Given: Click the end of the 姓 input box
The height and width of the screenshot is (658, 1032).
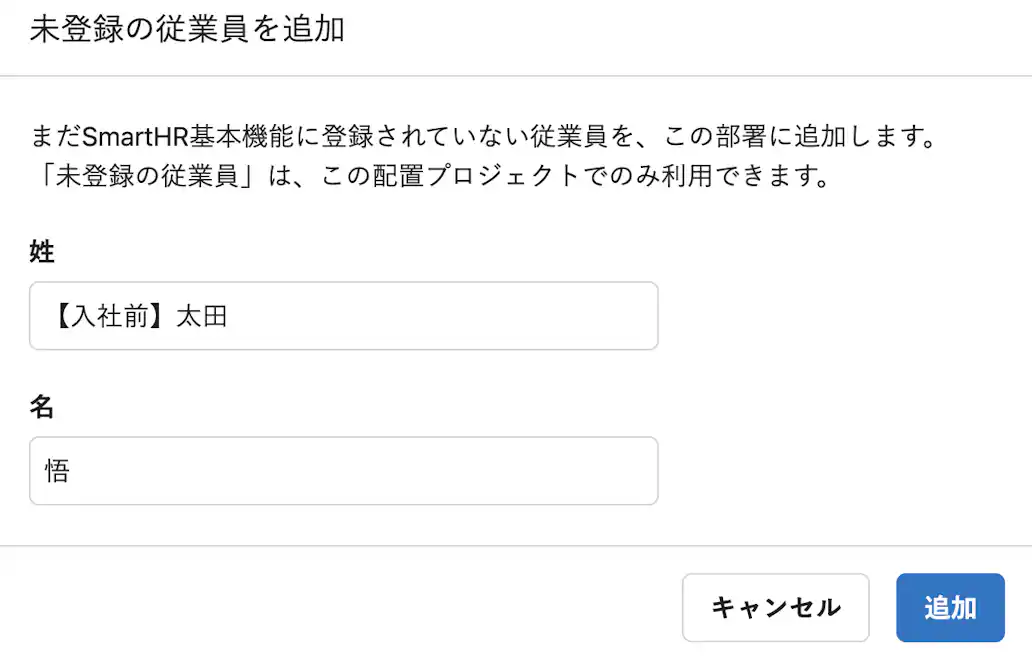Looking at the screenshot, I should (x=630, y=315).
